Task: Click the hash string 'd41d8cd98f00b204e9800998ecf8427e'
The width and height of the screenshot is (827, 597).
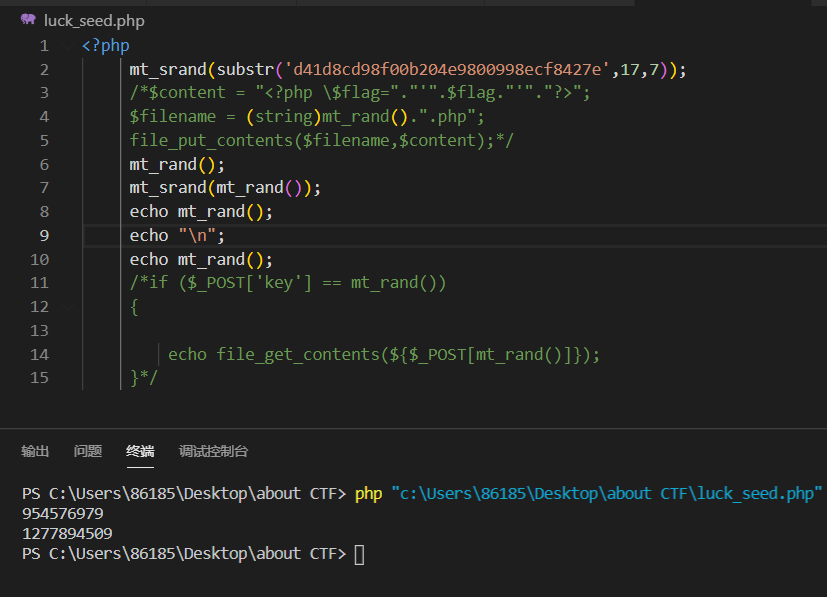Action: [447, 70]
